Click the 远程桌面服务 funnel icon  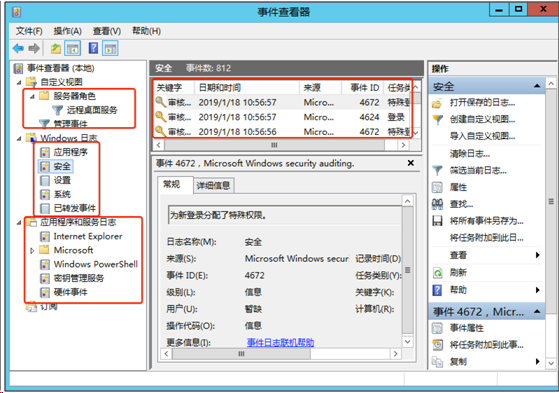57,110
